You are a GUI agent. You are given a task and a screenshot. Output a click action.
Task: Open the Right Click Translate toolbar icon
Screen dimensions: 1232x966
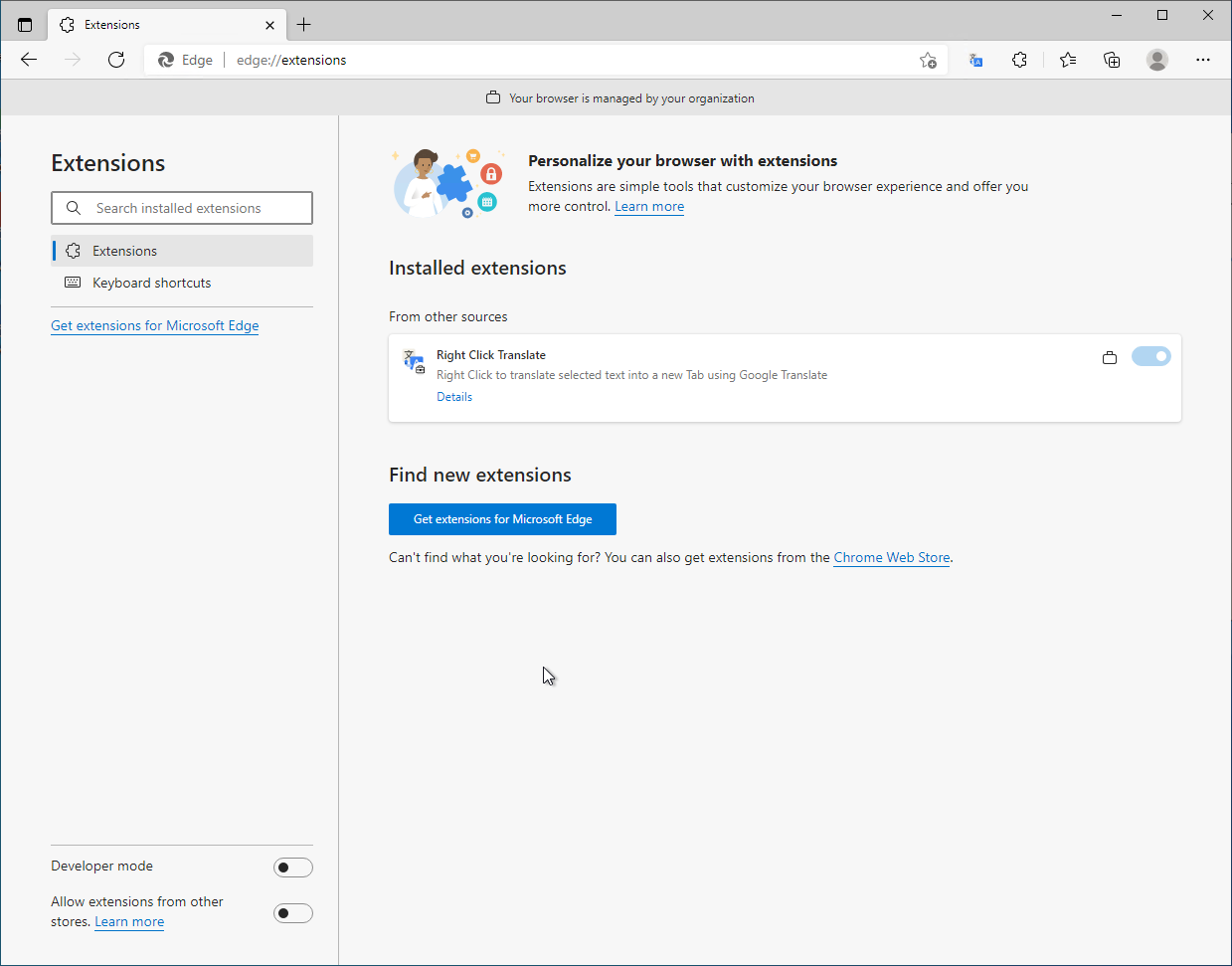tap(975, 60)
